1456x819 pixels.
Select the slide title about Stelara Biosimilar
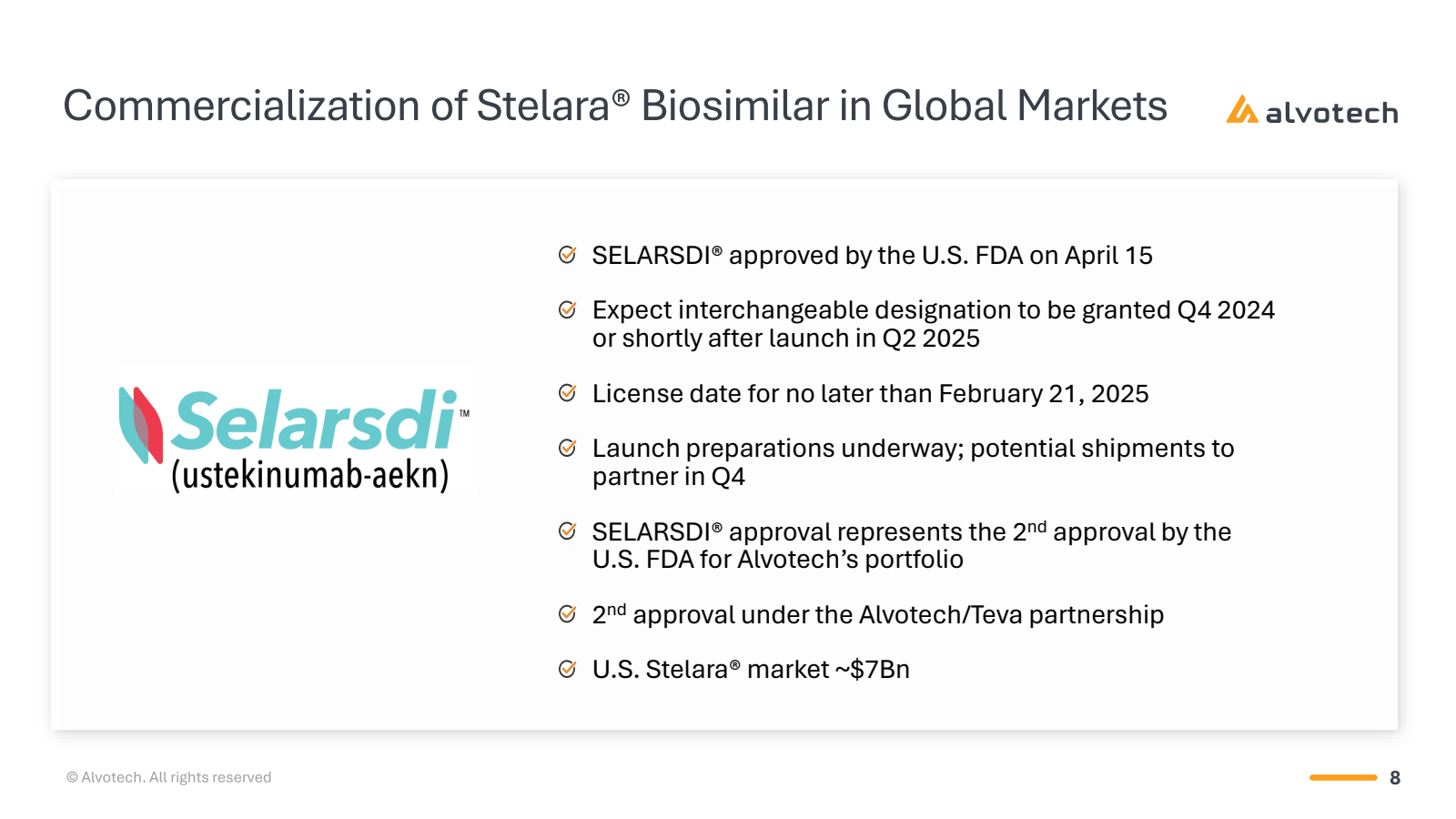click(615, 106)
